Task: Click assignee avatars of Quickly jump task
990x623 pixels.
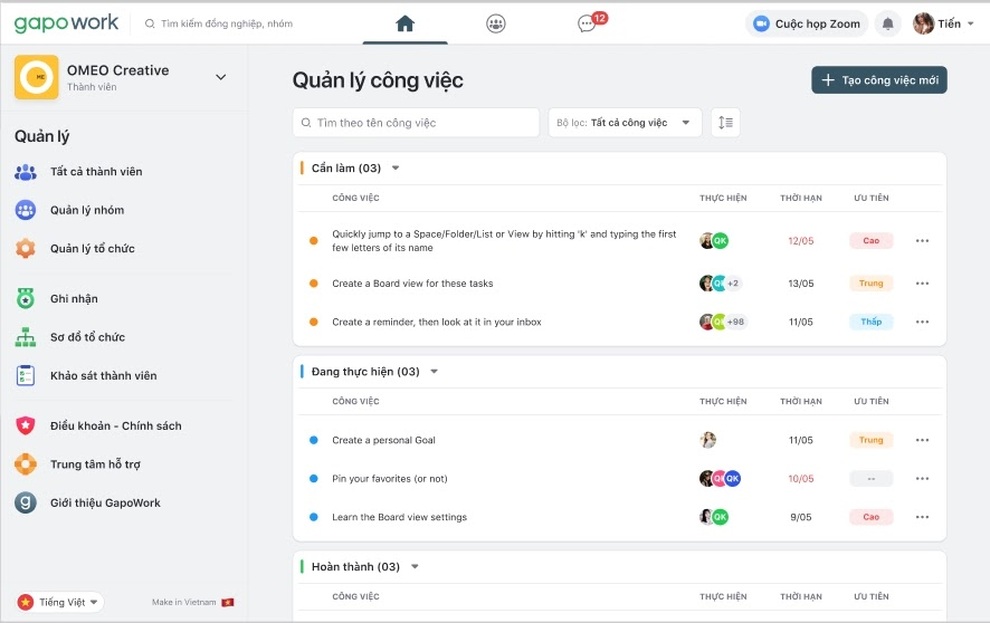Action: [x=714, y=240]
